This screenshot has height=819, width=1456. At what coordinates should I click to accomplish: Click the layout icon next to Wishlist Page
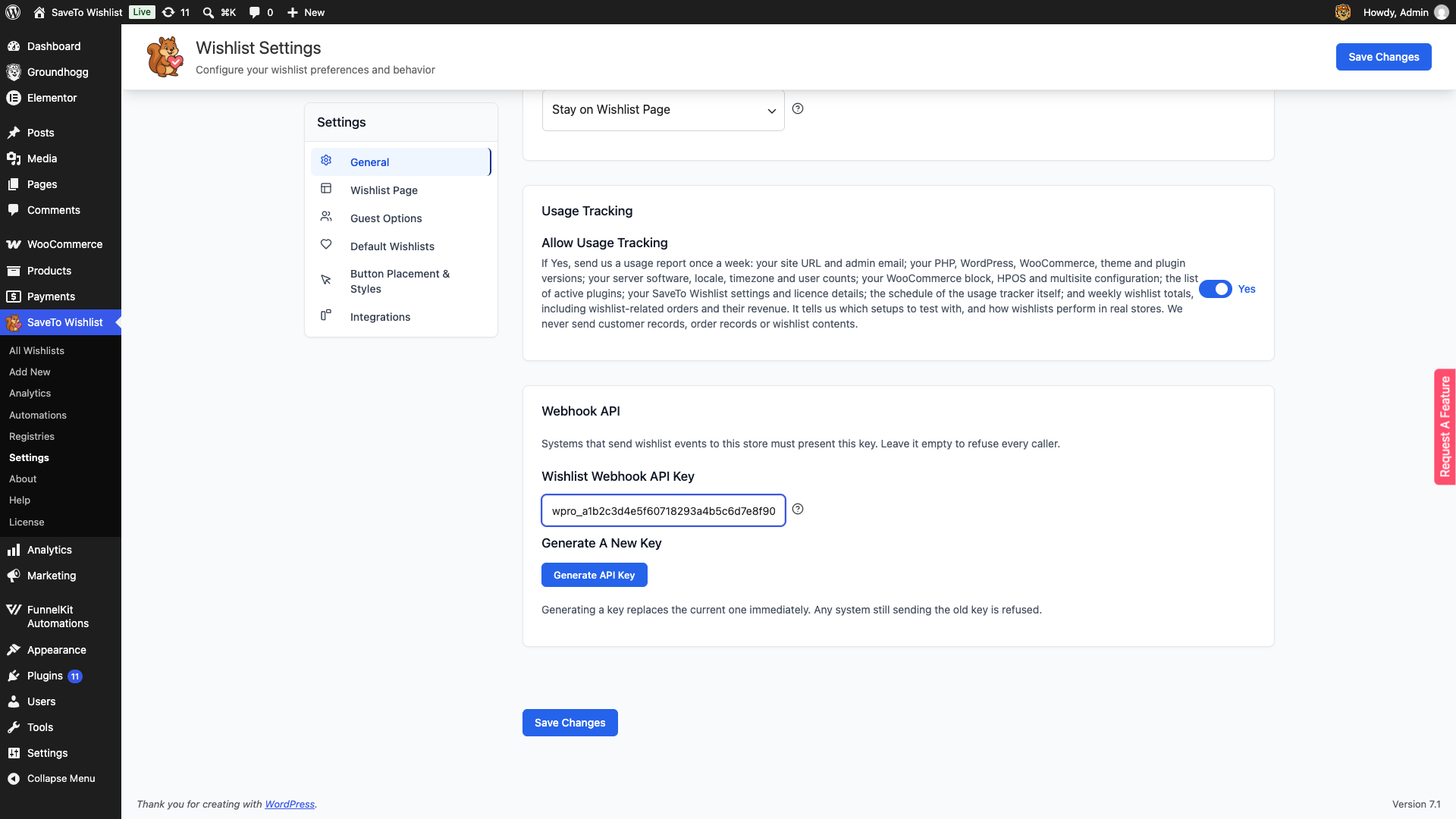pyautogui.click(x=326, y=189)
